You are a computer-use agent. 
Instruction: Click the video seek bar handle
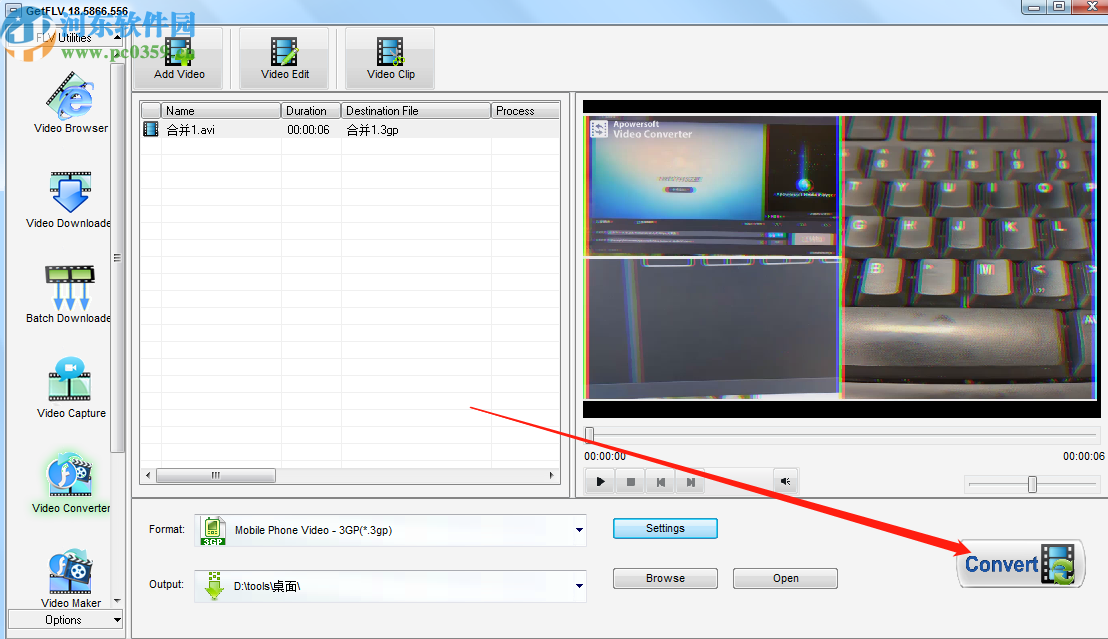589,434
